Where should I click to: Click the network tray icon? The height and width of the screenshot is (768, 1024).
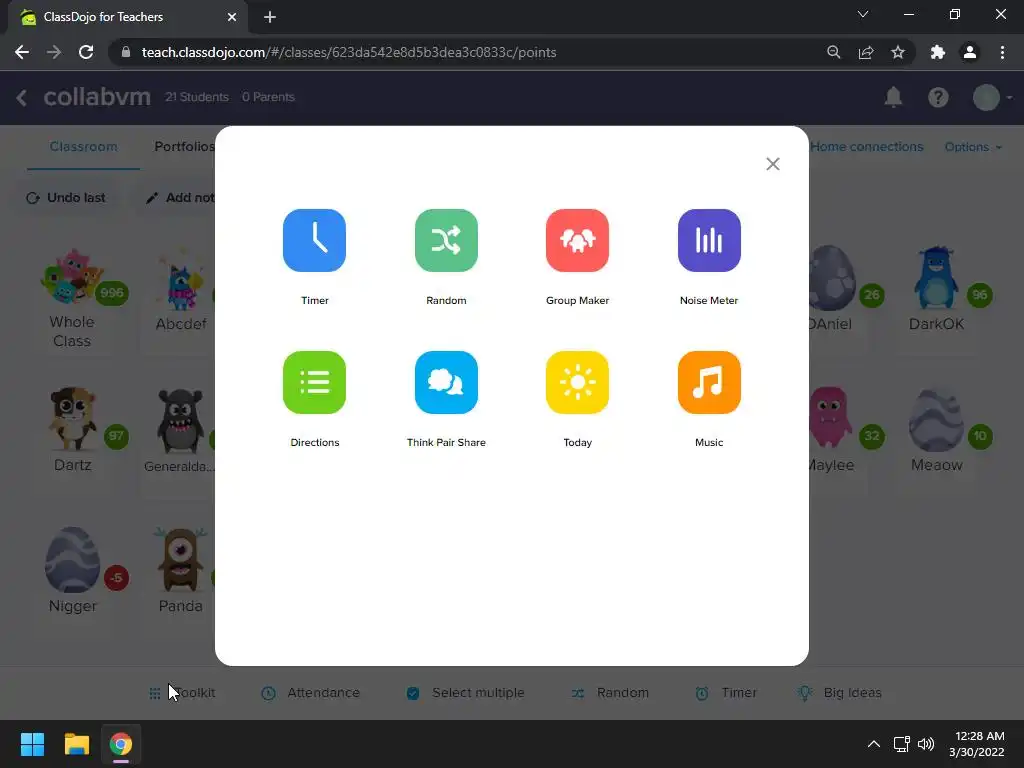(x=902, y=744)
